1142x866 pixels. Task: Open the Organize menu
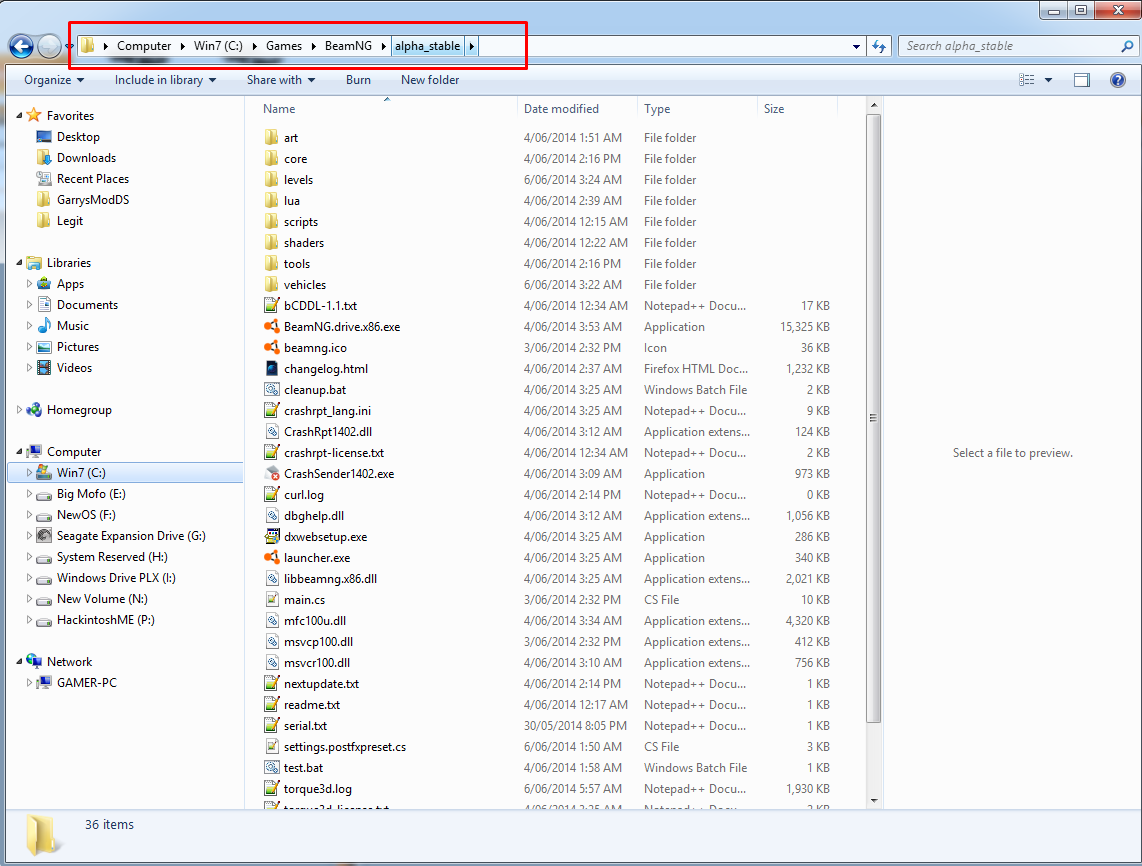54,80
